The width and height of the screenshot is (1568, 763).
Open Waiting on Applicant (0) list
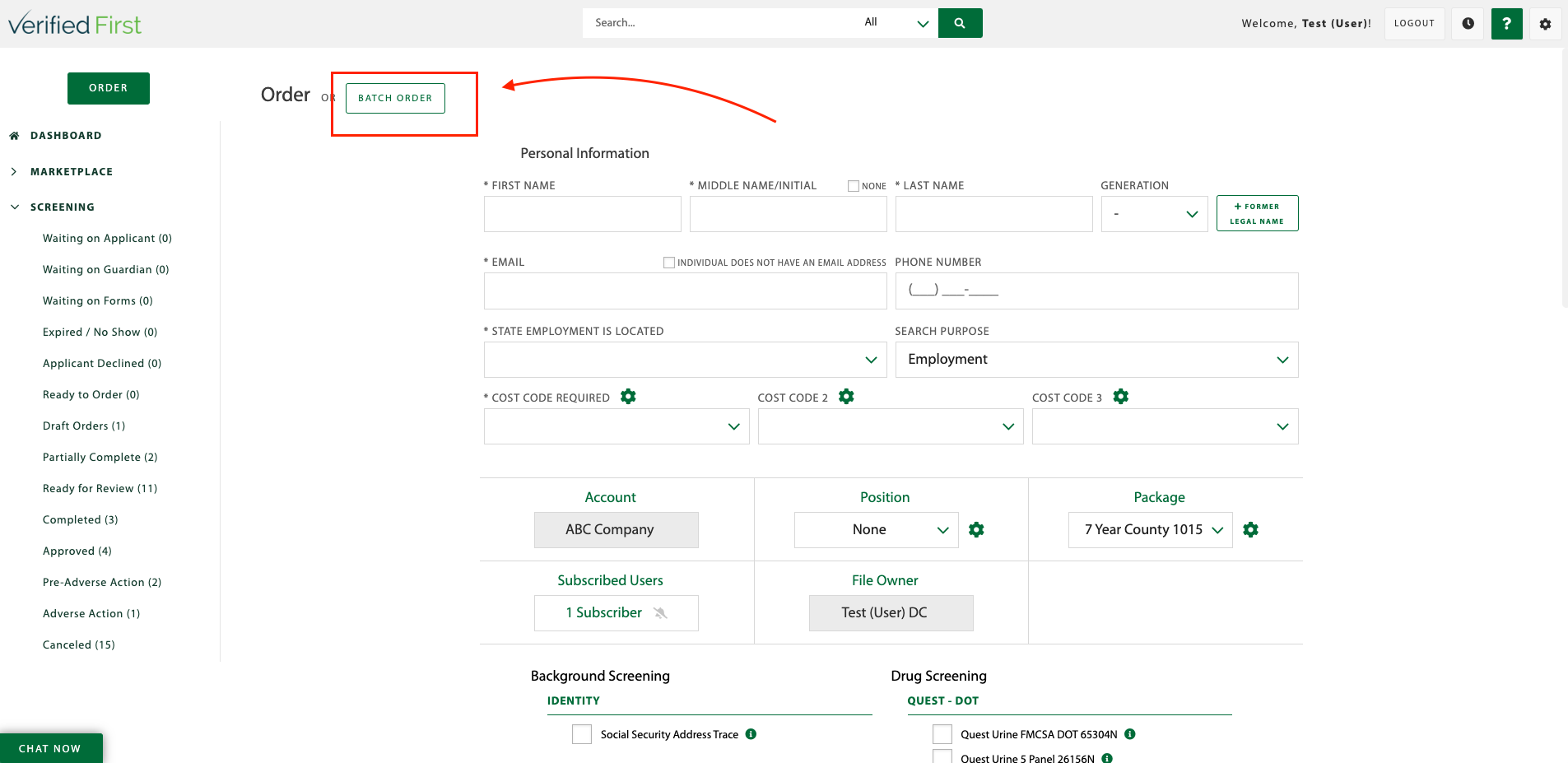pyautogui.click(x=107, y=239)
